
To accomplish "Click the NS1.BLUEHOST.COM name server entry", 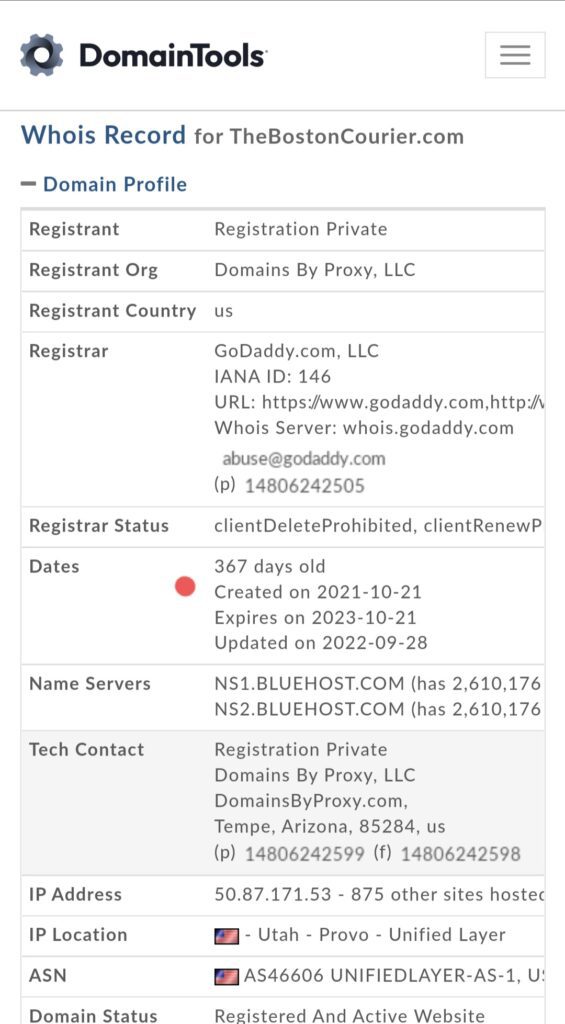I will [309, 684].
